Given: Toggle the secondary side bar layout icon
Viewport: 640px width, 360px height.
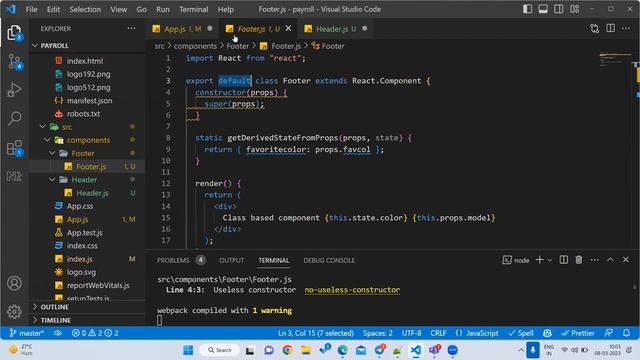Looking at the screenshot, I should 559,9.
